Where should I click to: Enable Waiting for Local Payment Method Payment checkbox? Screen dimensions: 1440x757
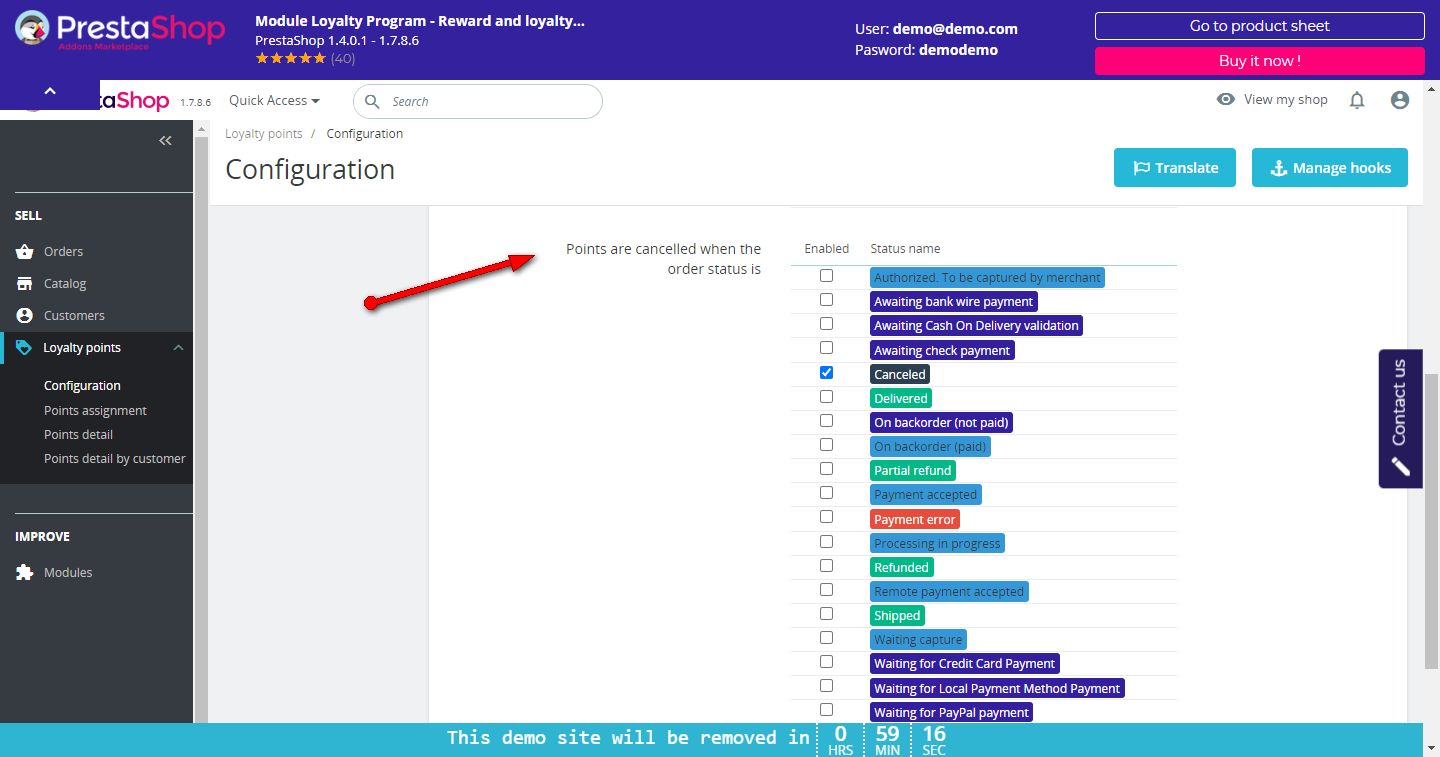tap(826, 685)
